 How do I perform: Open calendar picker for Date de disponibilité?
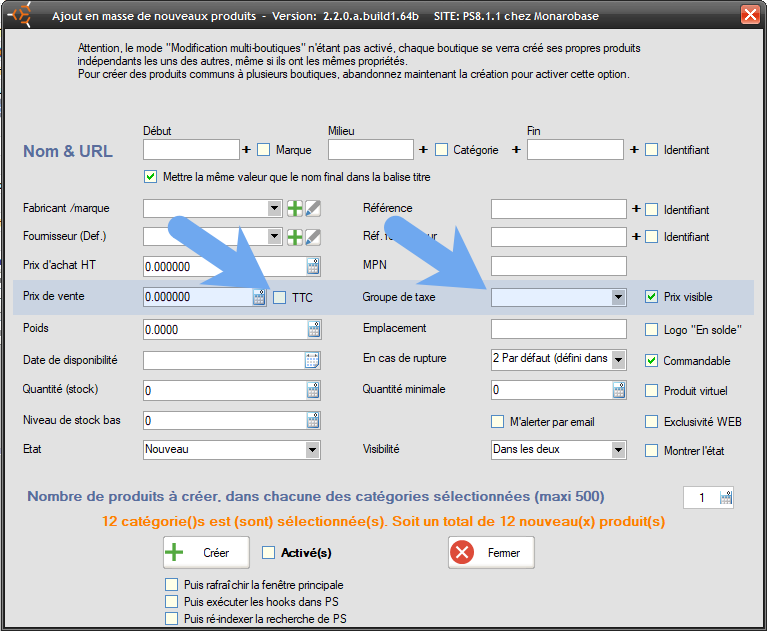pos(312,360)
